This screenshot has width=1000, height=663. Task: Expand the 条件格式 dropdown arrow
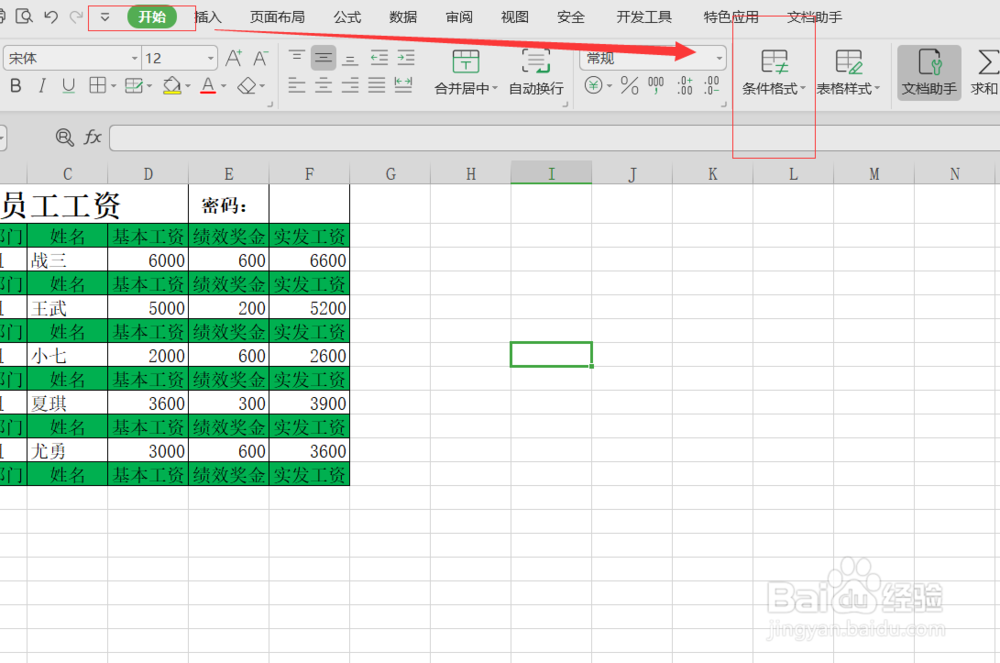(x=802, y=89)
